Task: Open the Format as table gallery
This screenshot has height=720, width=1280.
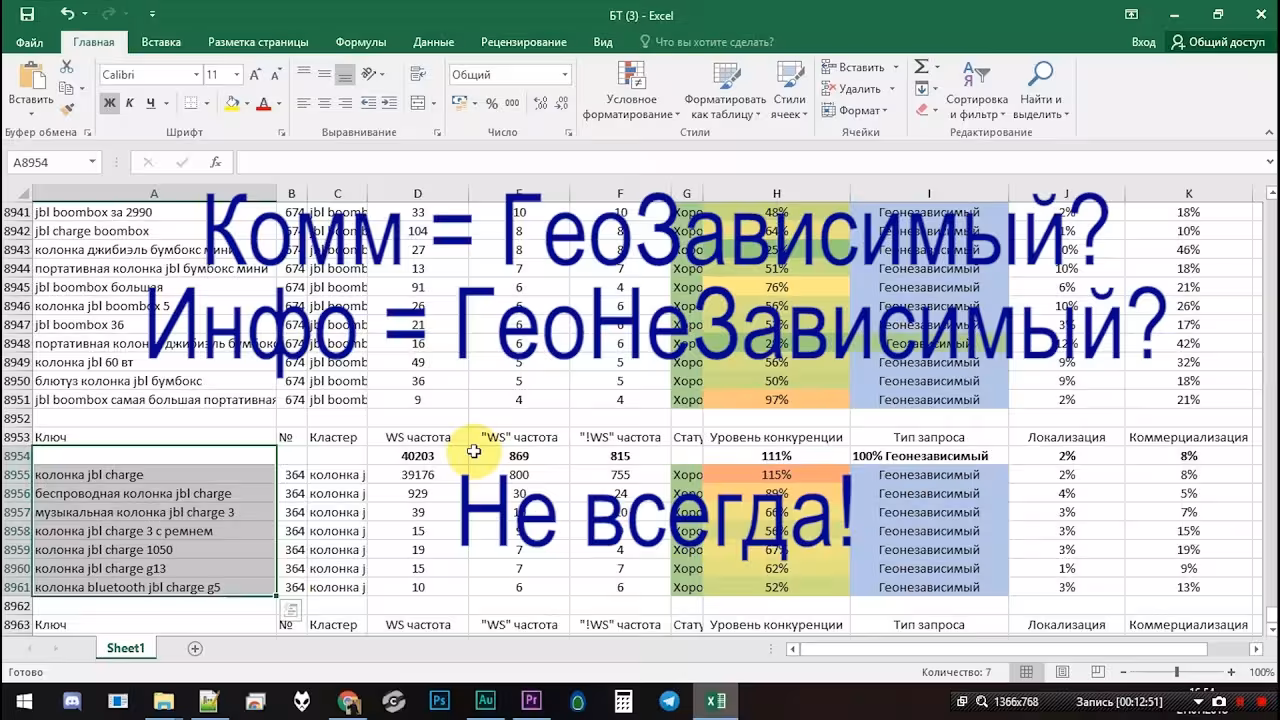Action: 725,95
